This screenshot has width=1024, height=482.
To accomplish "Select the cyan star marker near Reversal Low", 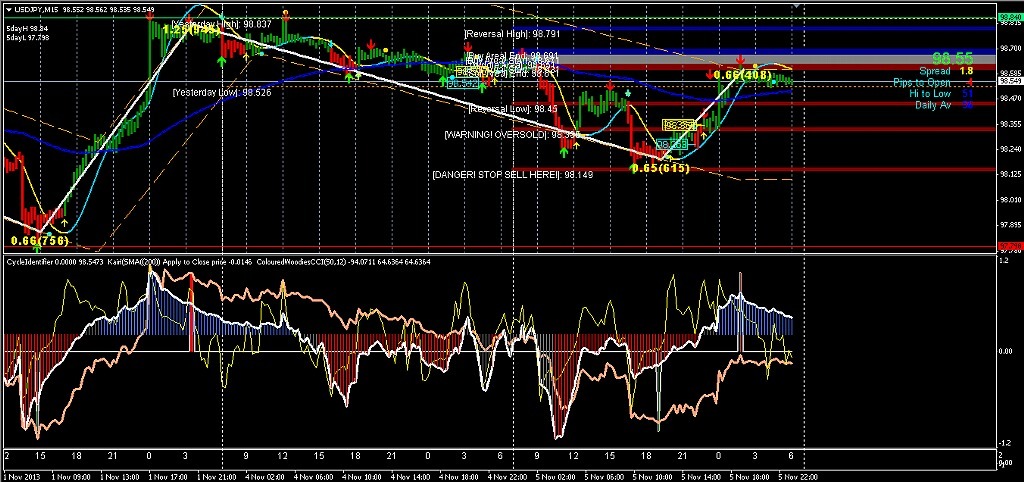I will (628, 94).
